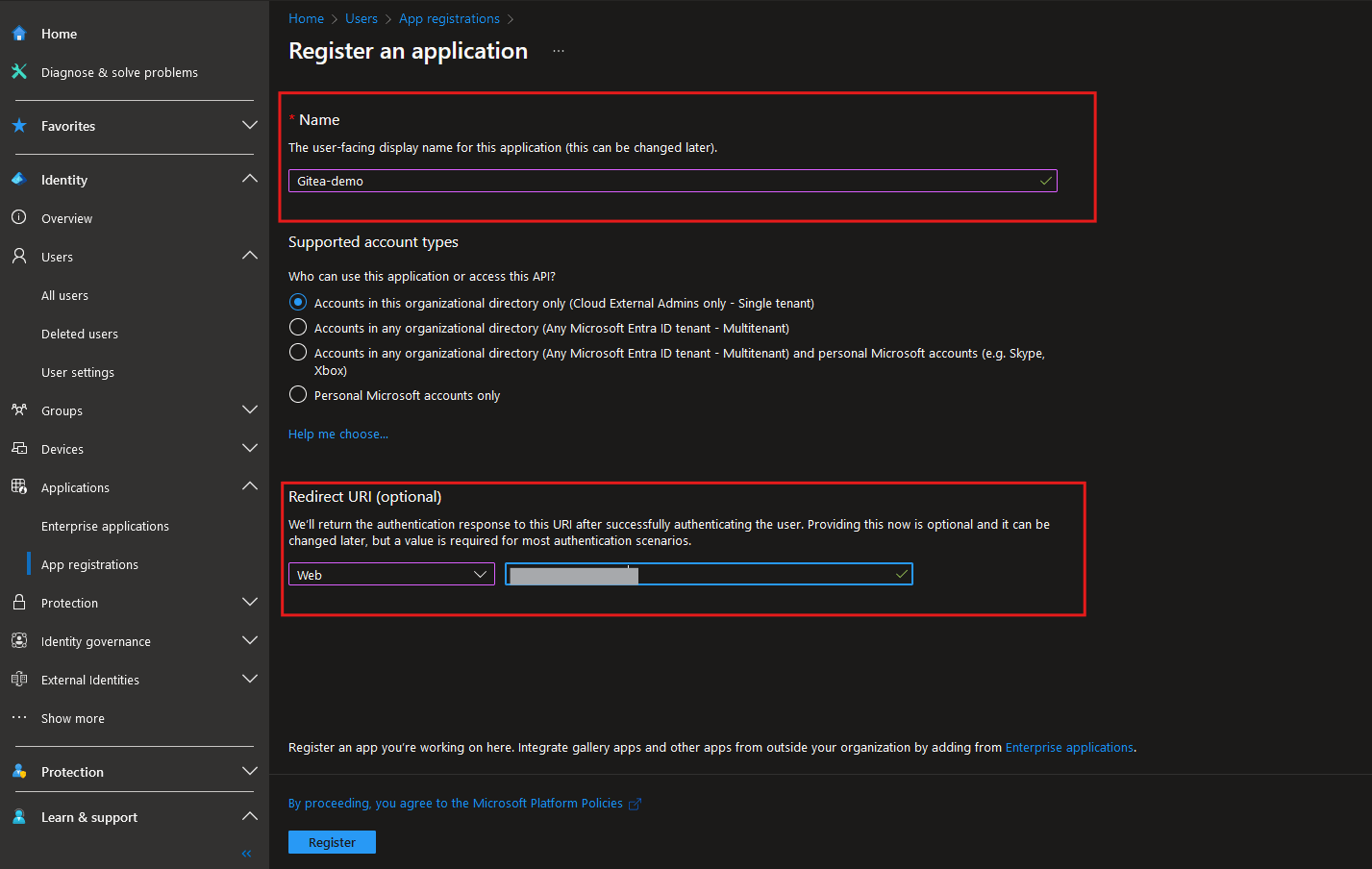Click Home breadcrumb link
This screenshot has width=1372, height=869.
click(306, 18)
